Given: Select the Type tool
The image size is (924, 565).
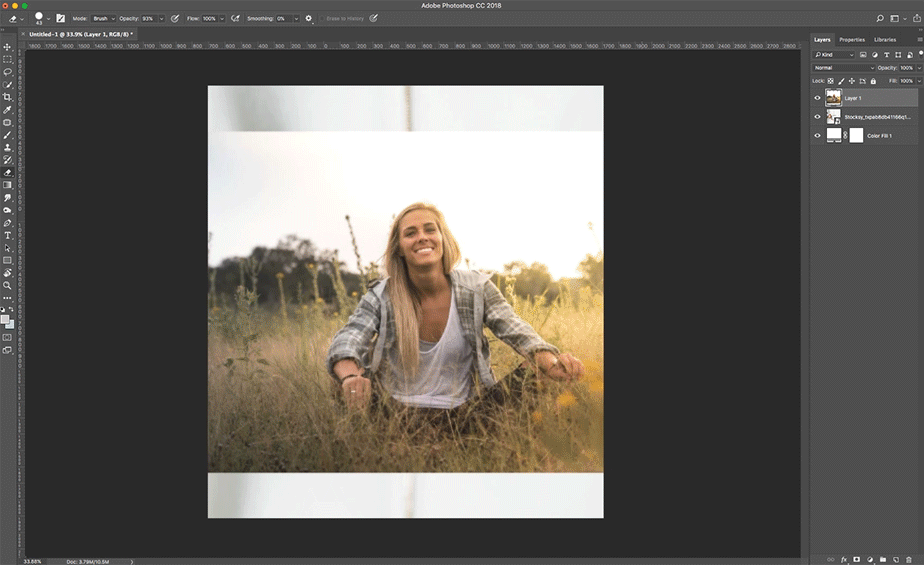Looking at the screenshot, I should (x=7, y=236).
